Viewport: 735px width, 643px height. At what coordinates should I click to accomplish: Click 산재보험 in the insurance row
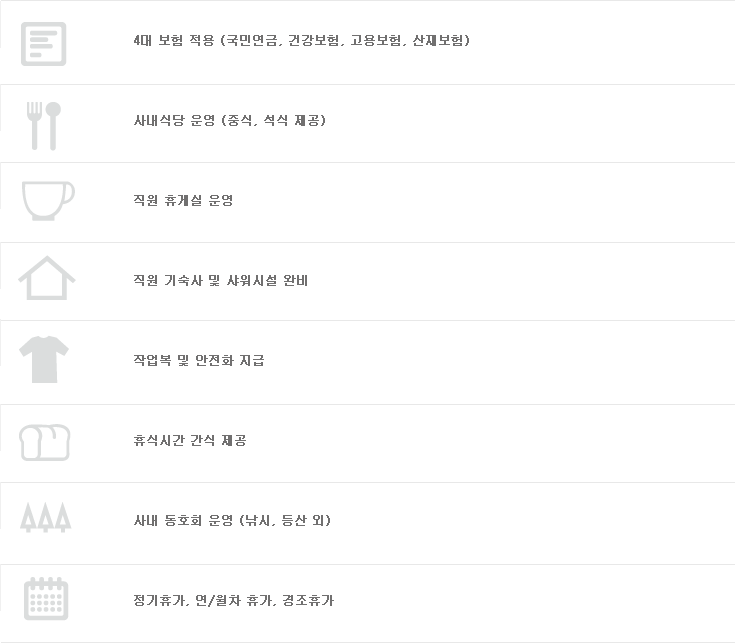pos(438,40)
